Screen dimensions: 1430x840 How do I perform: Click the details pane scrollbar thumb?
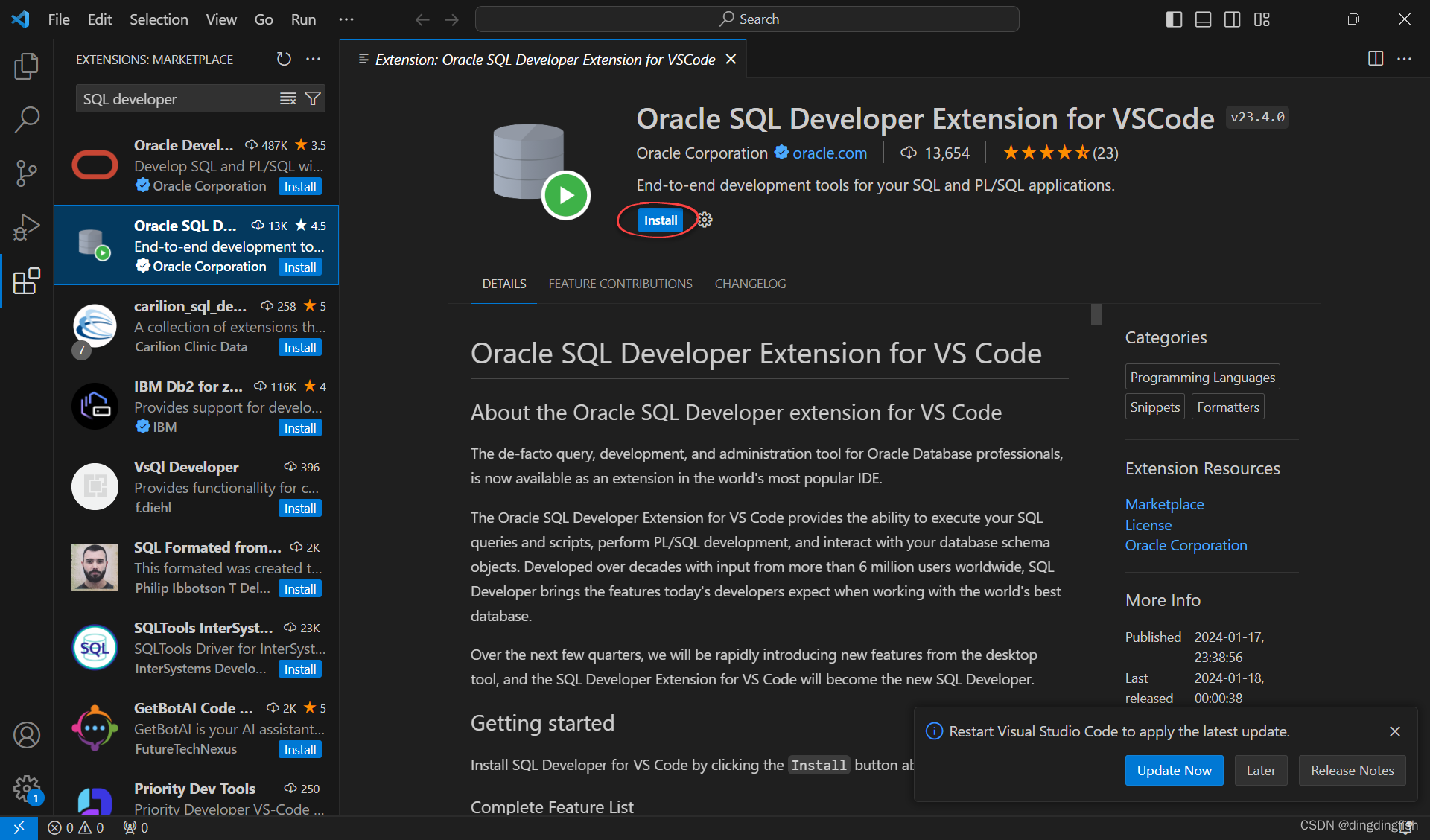point(1096,314)
